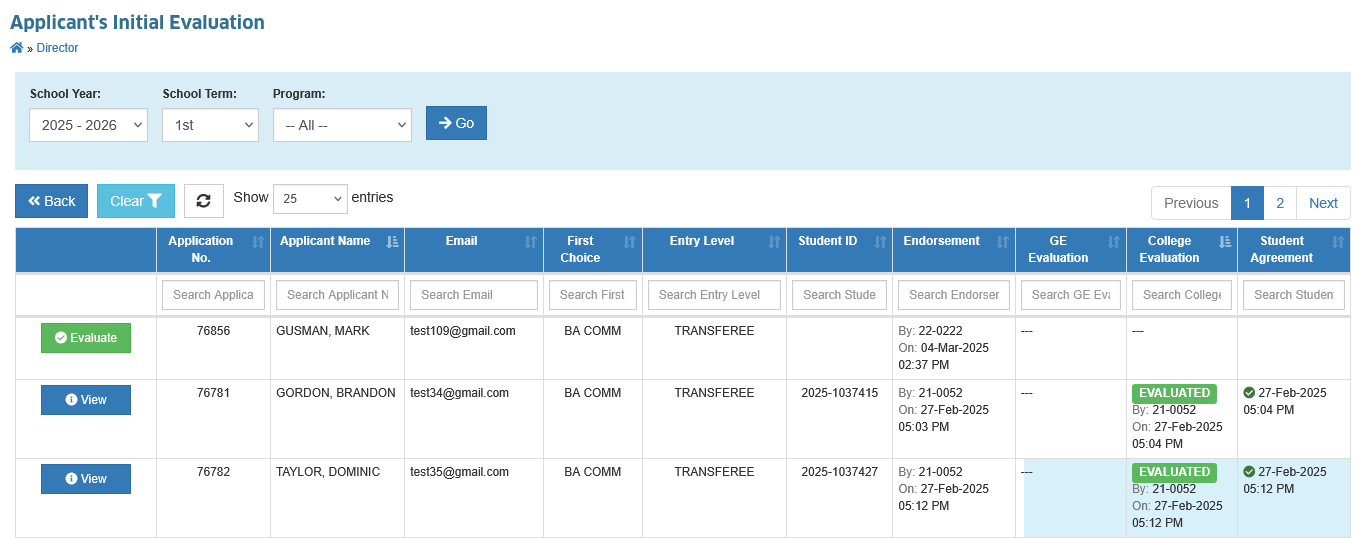Click email test35@gmail.com
Viewport: 1366px width, 538px height.
[459, 472]
